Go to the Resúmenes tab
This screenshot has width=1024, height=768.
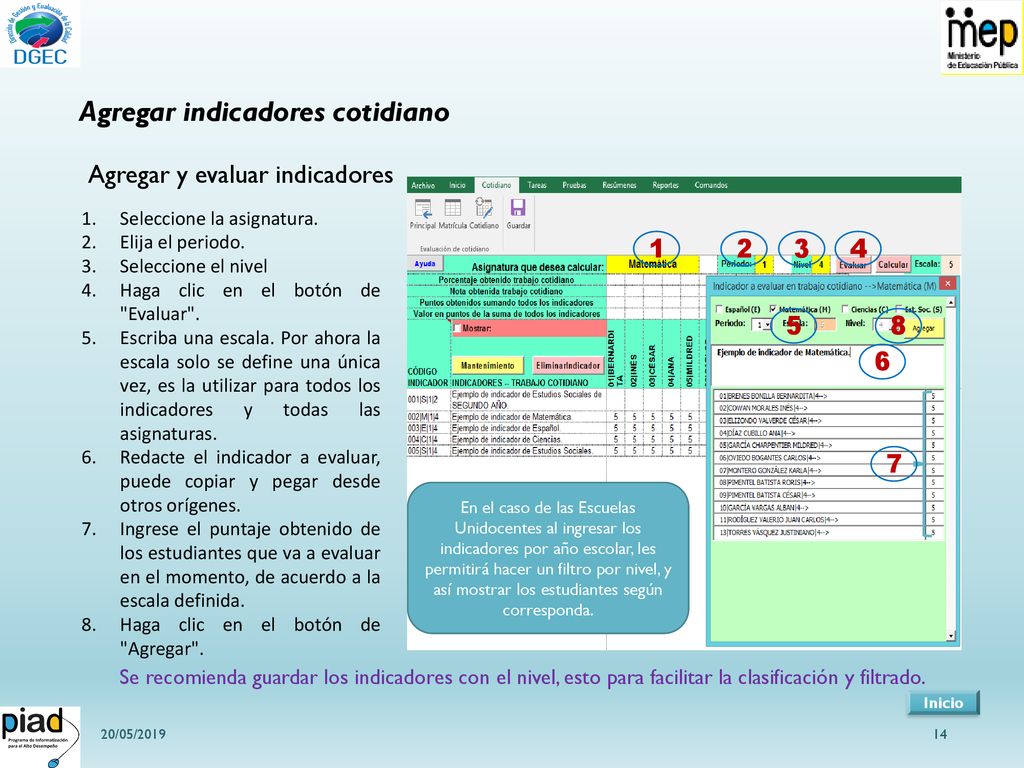point(619,185)
